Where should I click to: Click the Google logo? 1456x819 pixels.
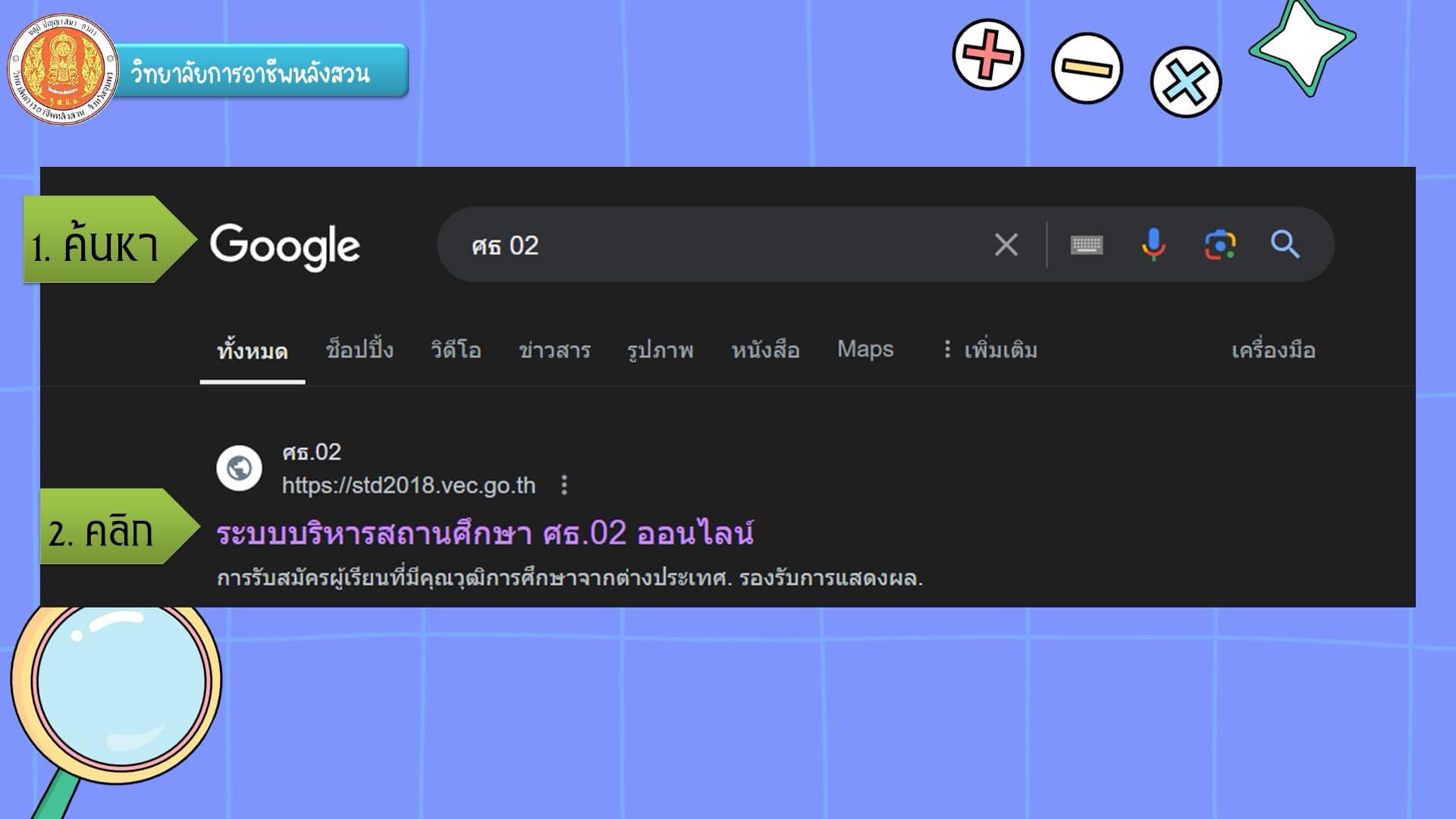pos(285,246)
